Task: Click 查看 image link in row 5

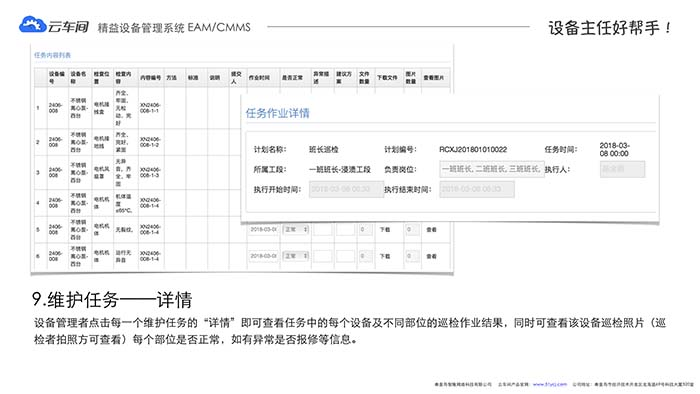Action: pos(431,229)
